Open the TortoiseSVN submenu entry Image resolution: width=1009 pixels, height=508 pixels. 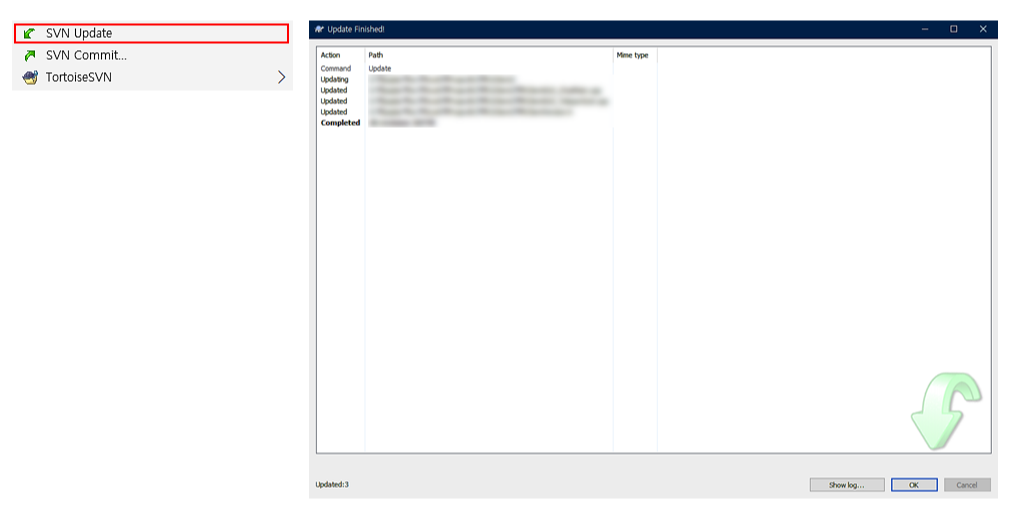(152, 77)
